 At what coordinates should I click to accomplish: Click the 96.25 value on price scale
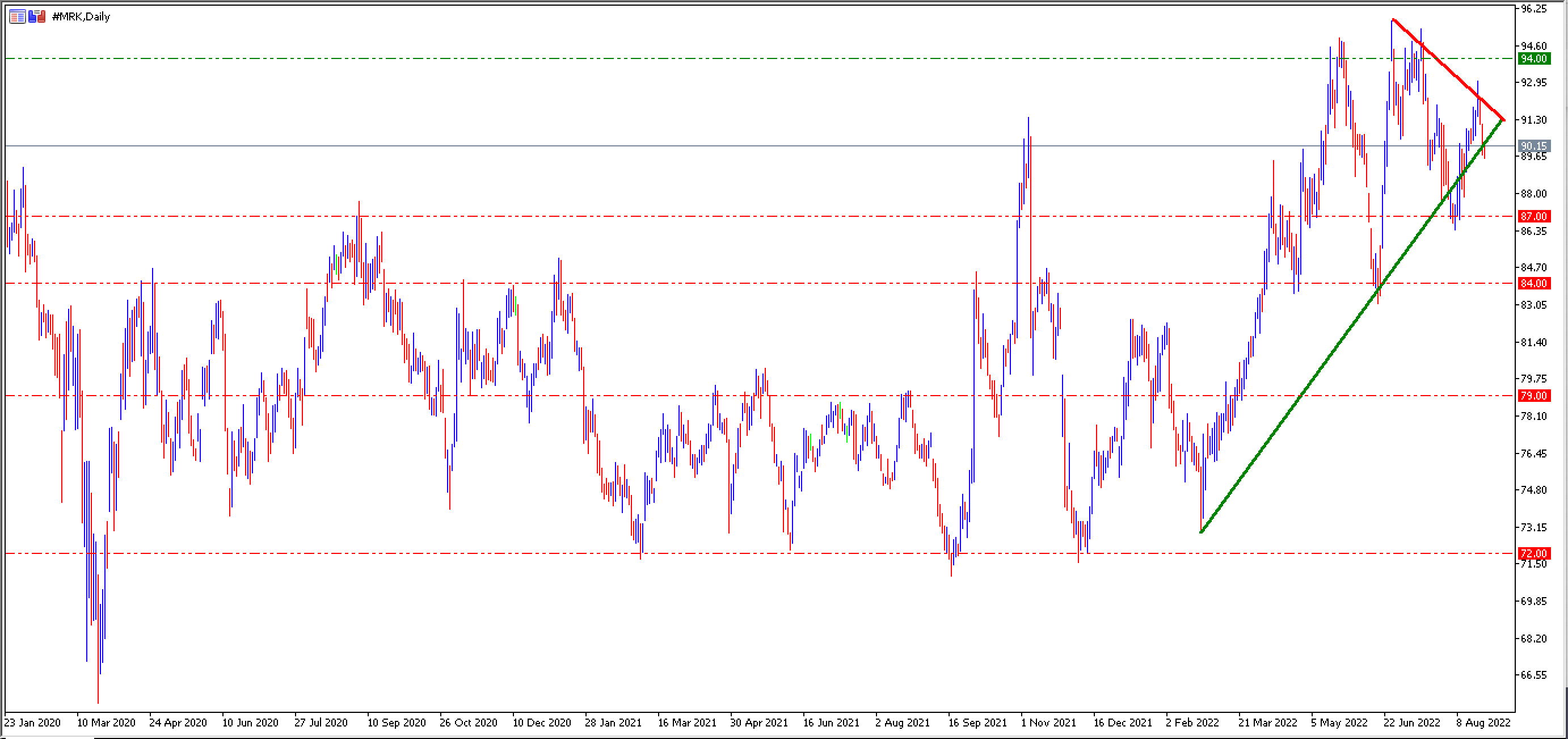click(x=1533, y=9)
